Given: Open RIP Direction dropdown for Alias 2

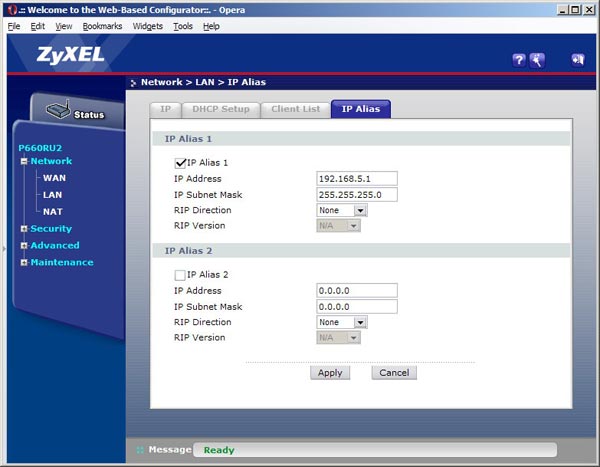Looking at the screenshot, I should coord(342,322).
